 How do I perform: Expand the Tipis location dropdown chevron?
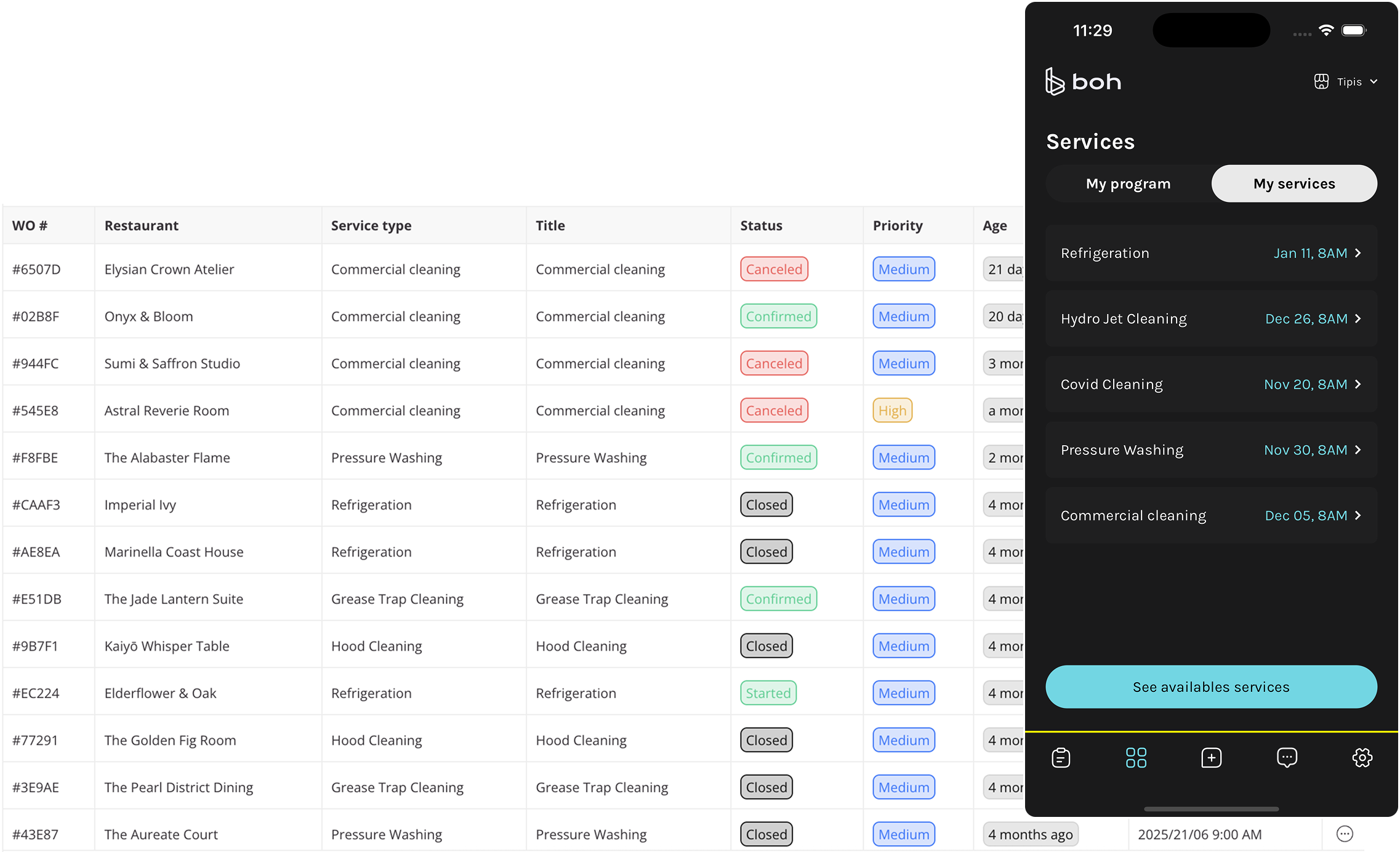click(1374, 82)
